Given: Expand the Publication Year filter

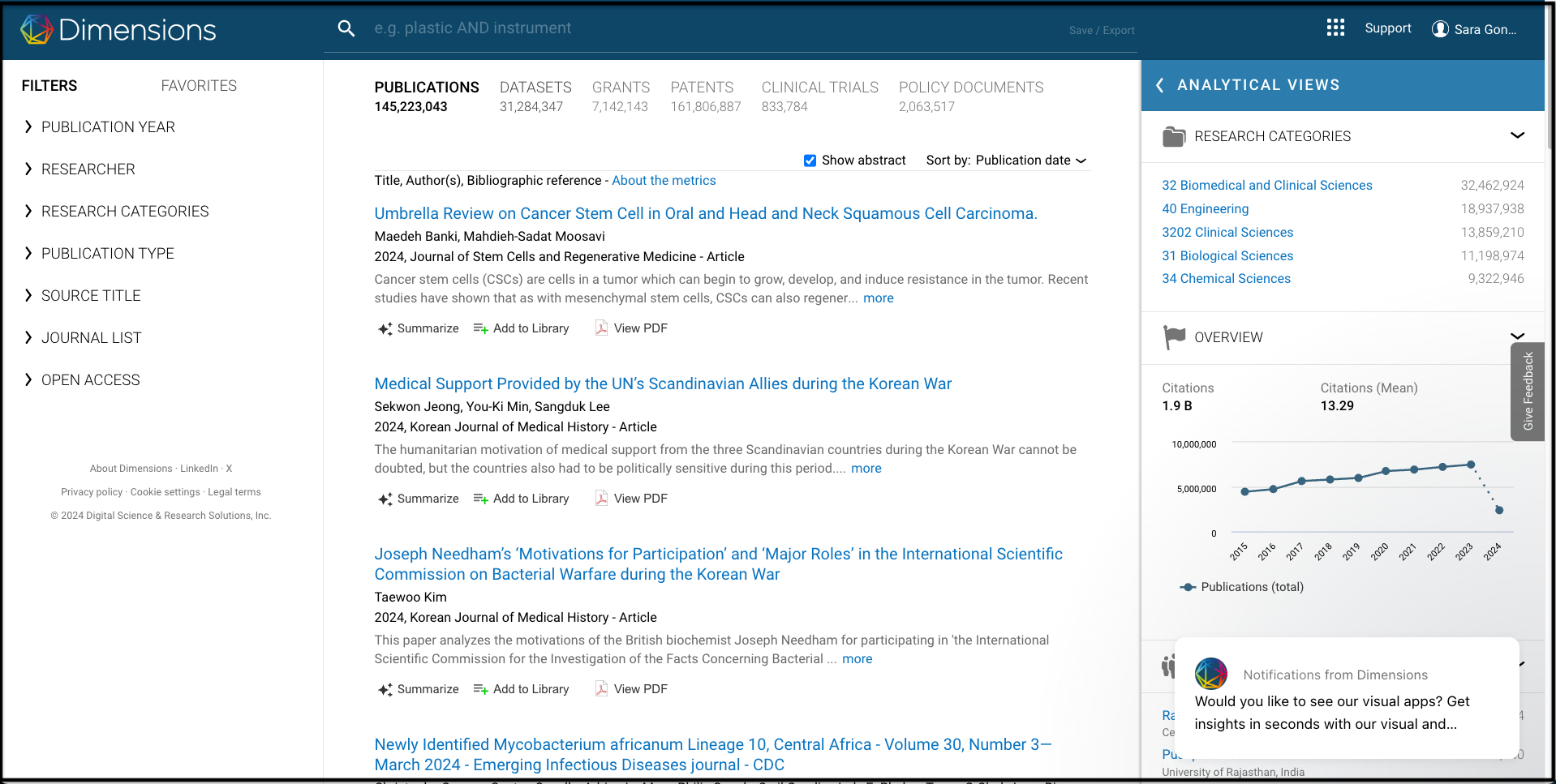Looking at the screenshot, I should [28, 127].
